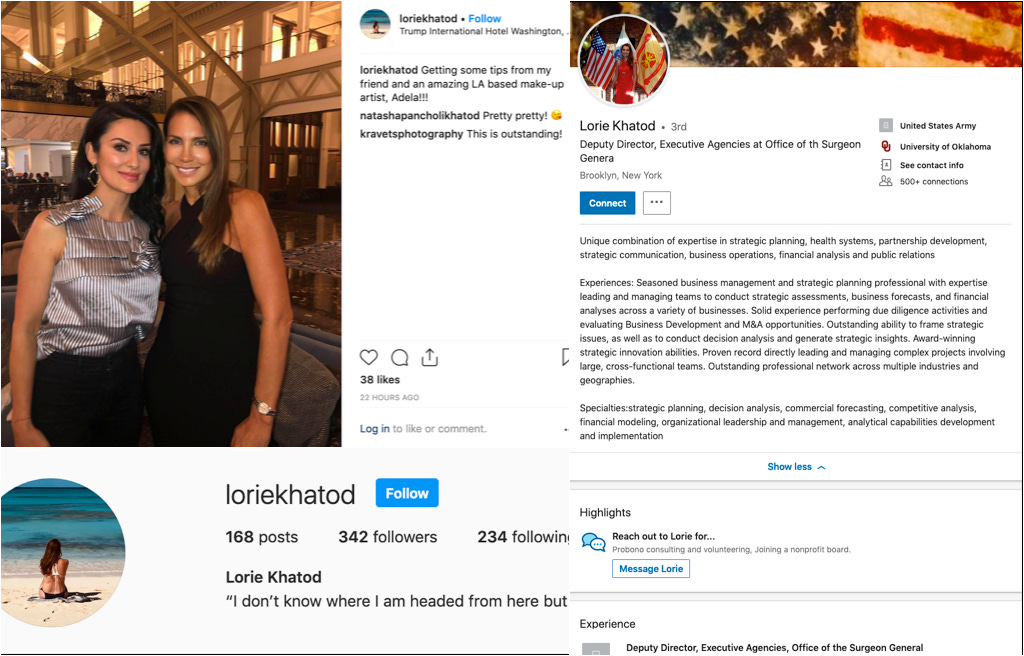Viewport: 1024px width, 656px height.
Task: Click the chat bubbles Highlights icon
Action: point(593,542)
